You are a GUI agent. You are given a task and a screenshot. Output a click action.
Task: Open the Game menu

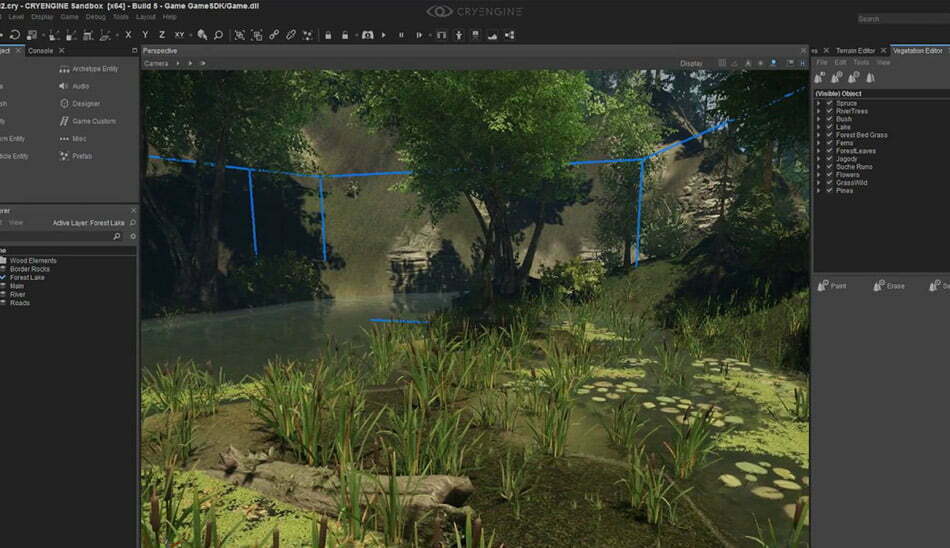(x=69, y=17)
